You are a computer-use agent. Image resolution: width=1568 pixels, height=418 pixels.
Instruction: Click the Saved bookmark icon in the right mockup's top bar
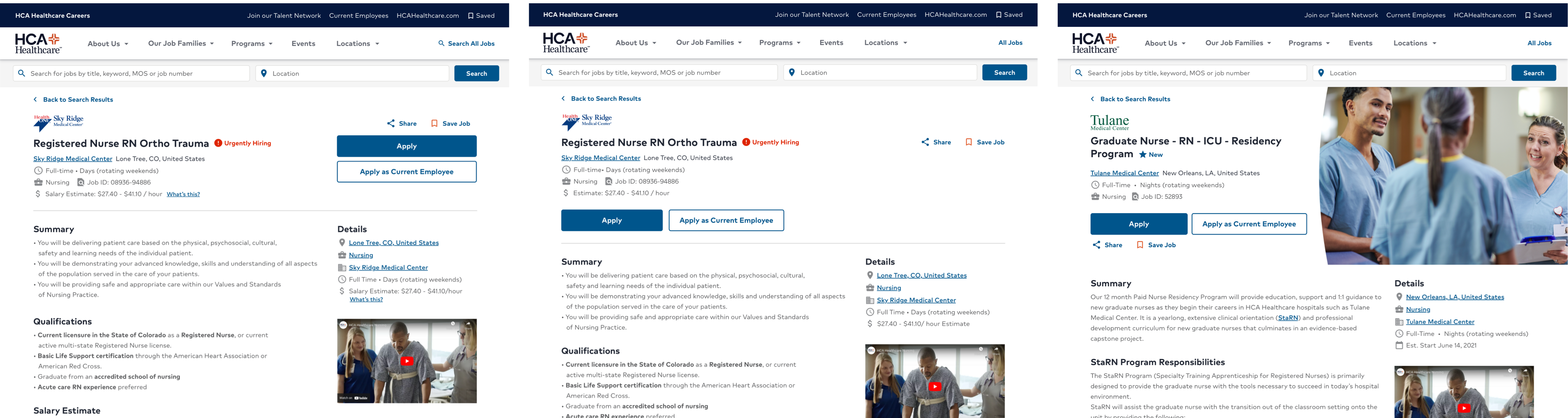pos(1528,15)
